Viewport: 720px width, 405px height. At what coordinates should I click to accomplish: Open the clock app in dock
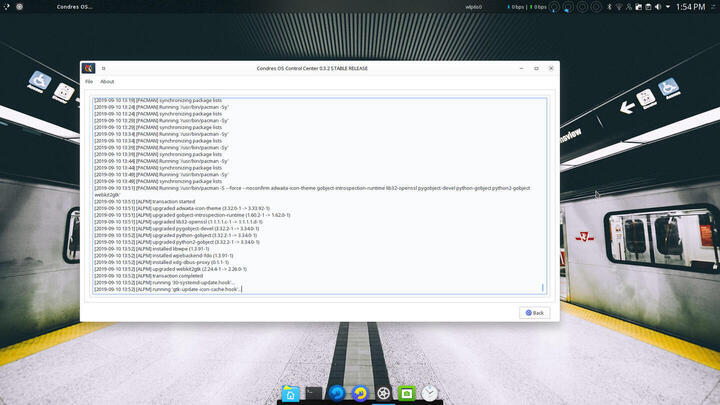click(x=430, y=394)
